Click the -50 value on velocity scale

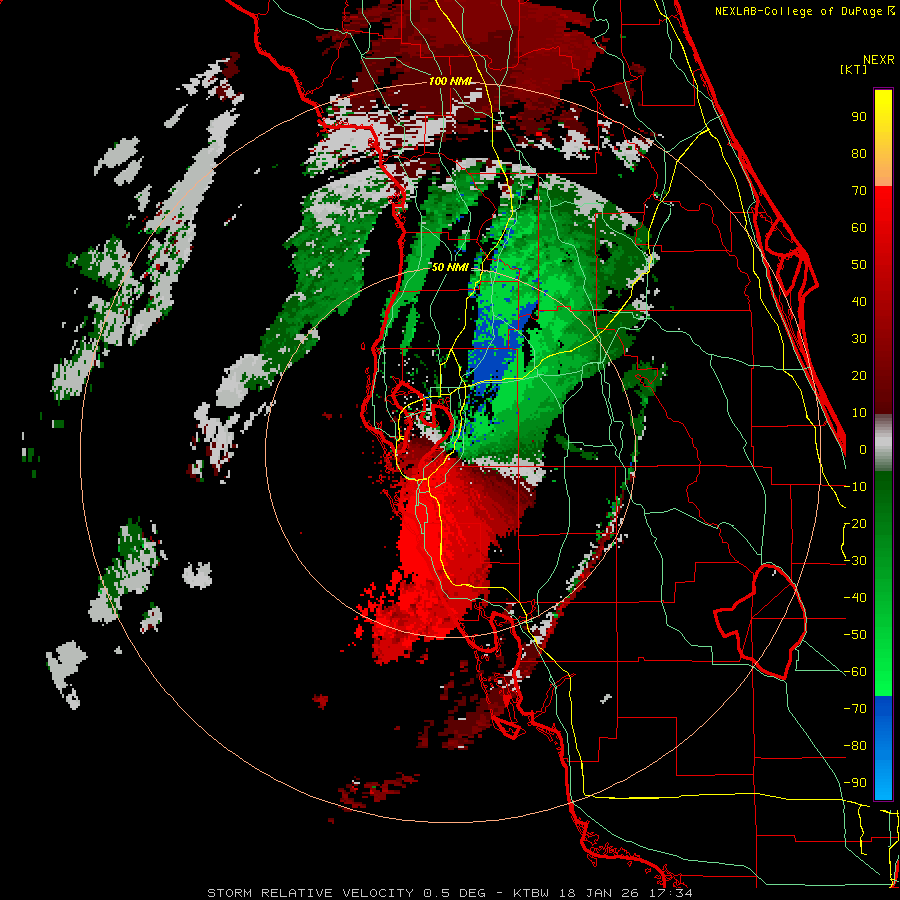[x=855, y=635]
